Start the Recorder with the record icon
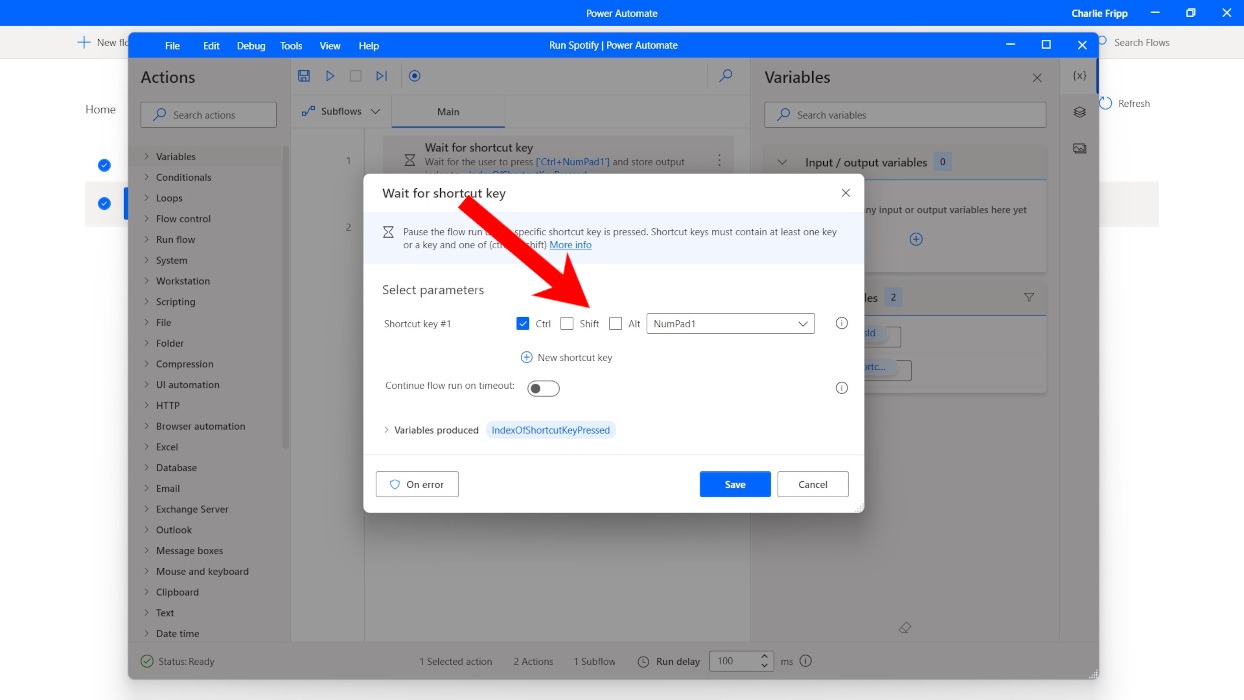The height and width of the screenshot is (700, 1244). (414, 75)
